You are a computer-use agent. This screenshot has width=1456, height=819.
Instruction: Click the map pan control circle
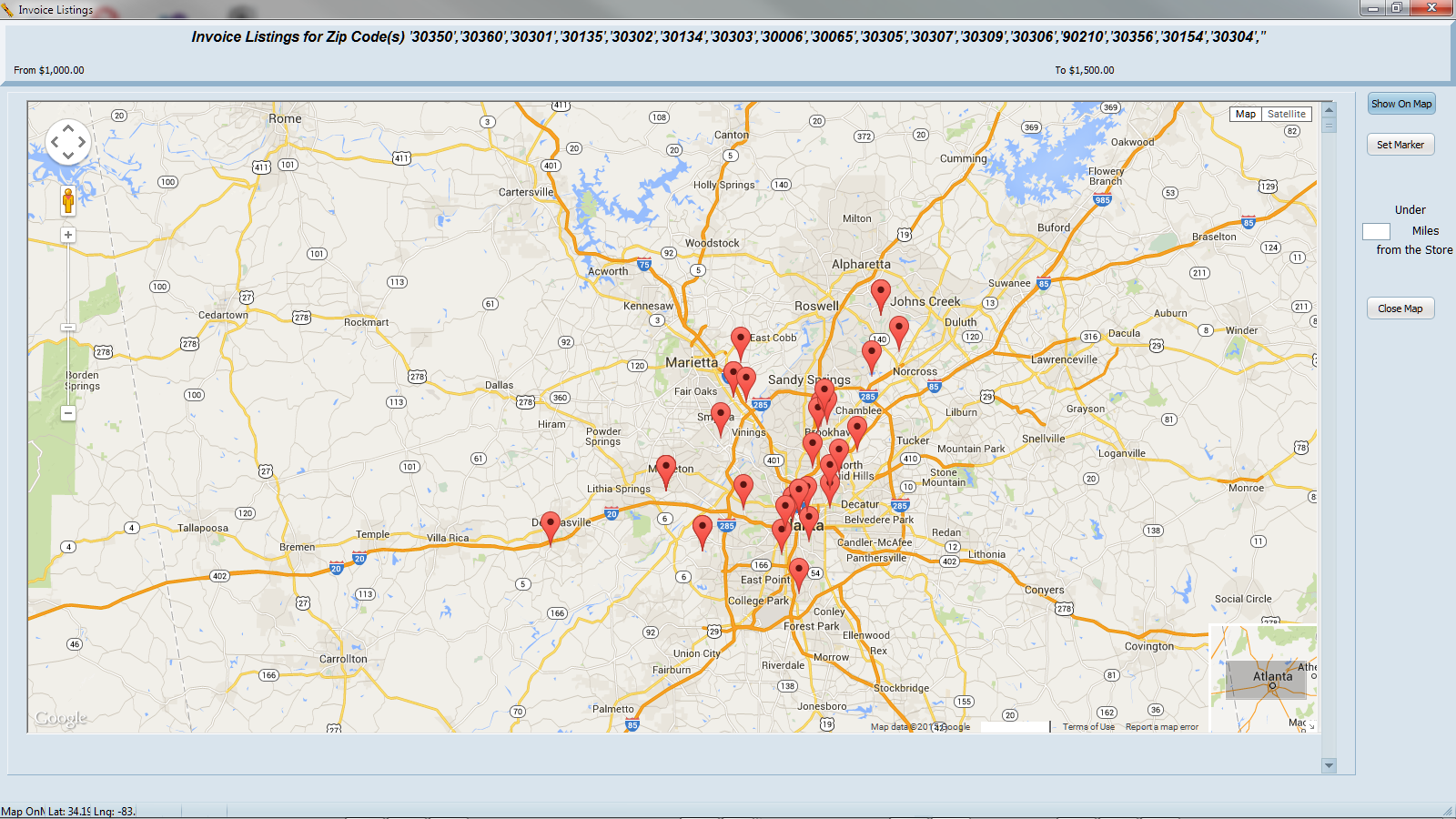[x=68, y=142]
